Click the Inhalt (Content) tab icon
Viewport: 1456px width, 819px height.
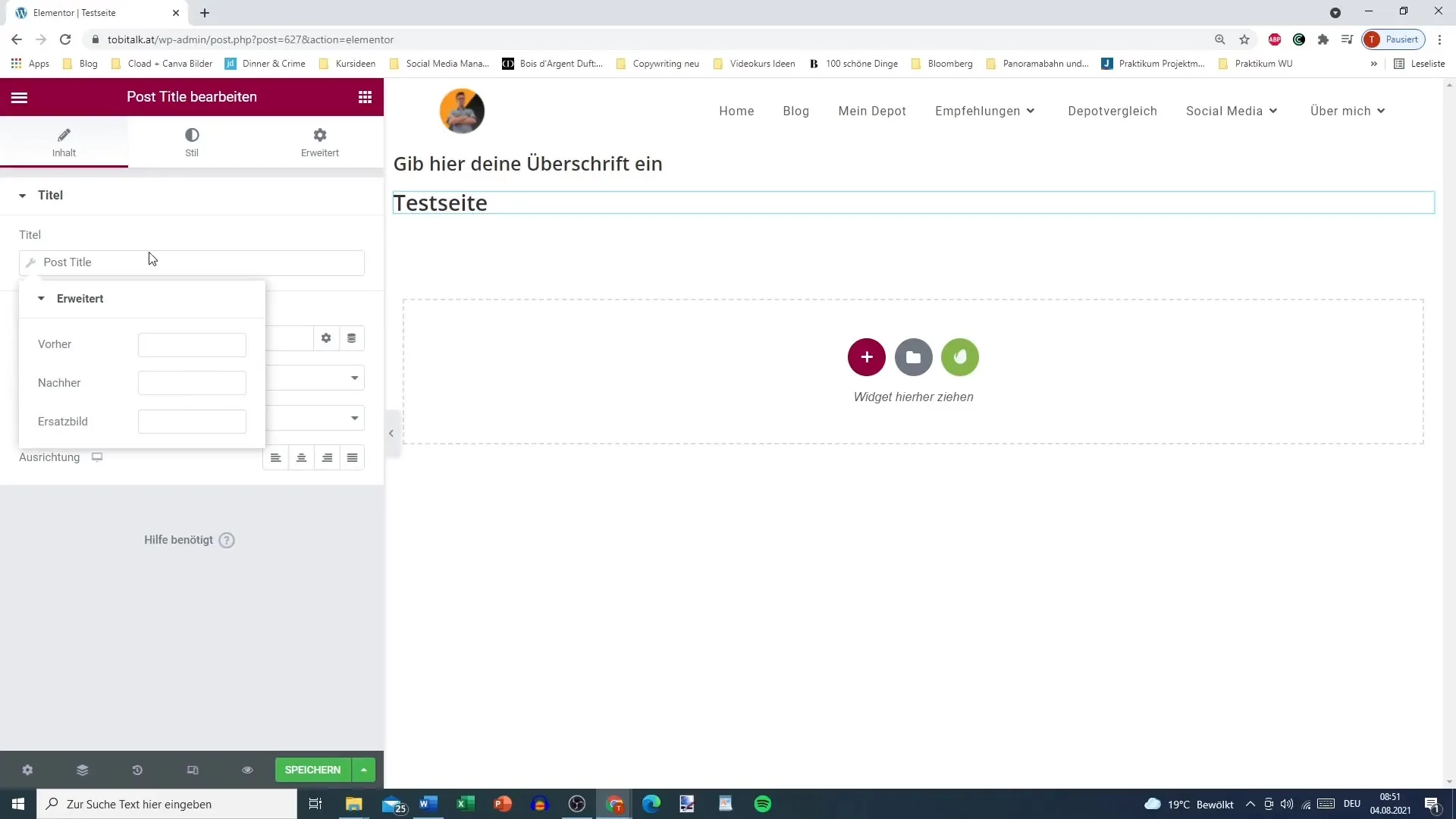click(63, 134)
